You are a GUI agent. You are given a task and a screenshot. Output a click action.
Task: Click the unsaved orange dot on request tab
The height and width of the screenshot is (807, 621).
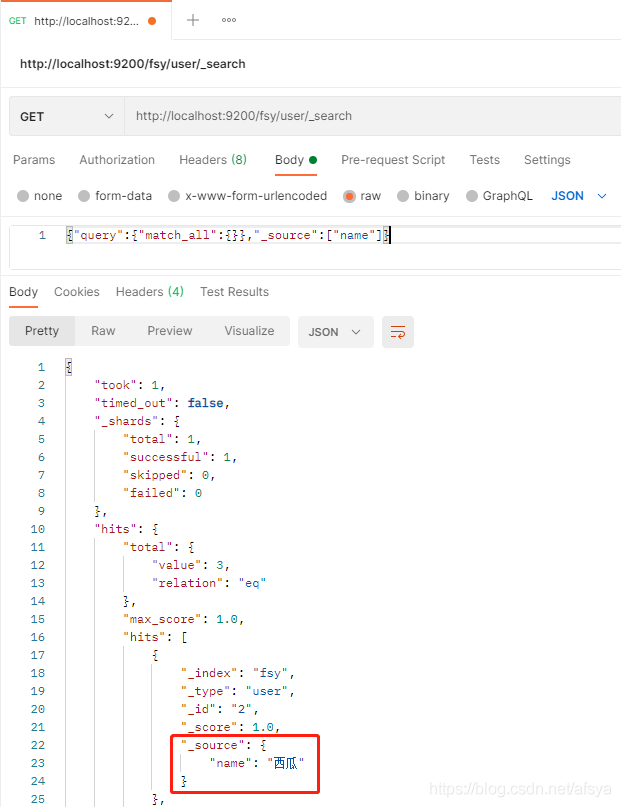coord(151,20)
